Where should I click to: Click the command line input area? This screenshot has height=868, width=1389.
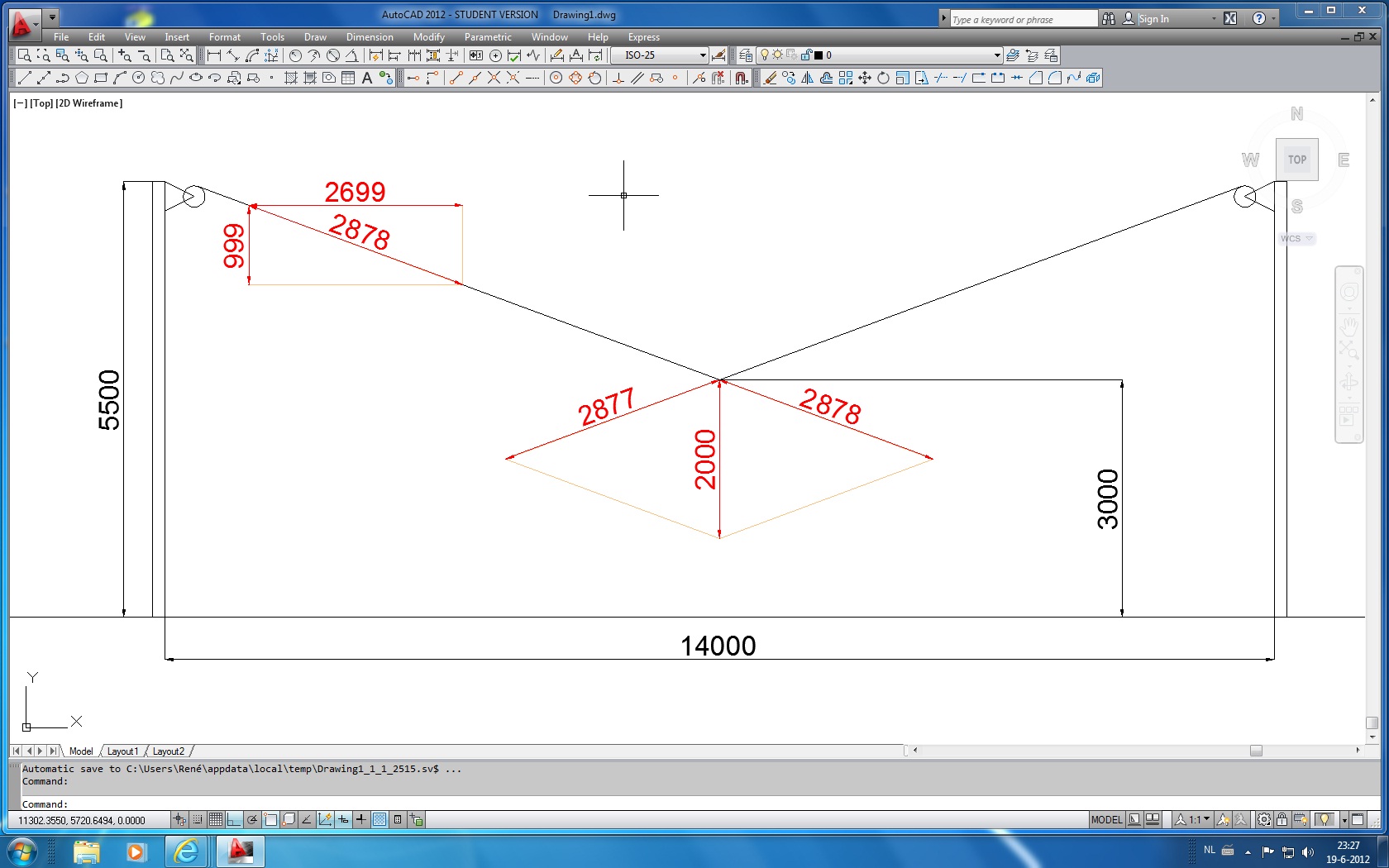[x=694, y=804]
